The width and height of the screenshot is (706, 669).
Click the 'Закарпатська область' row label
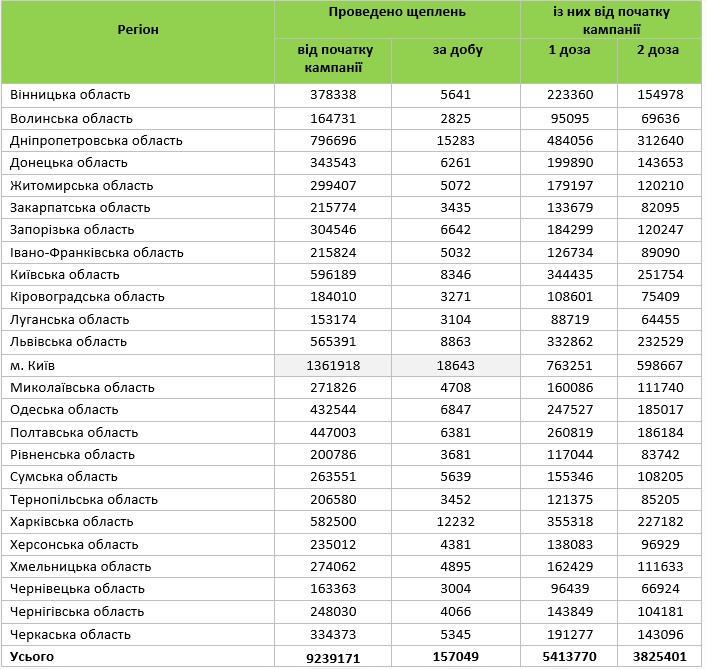(x=80, y=208)
